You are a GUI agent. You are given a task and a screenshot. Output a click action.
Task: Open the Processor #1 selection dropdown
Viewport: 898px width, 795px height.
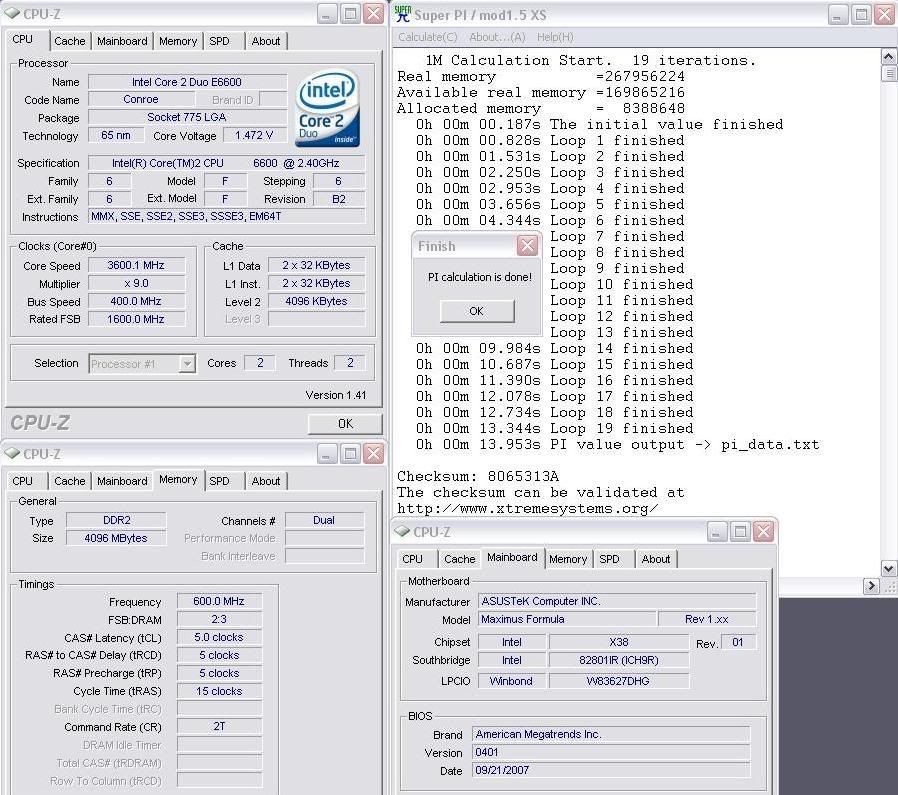[187, 364]
